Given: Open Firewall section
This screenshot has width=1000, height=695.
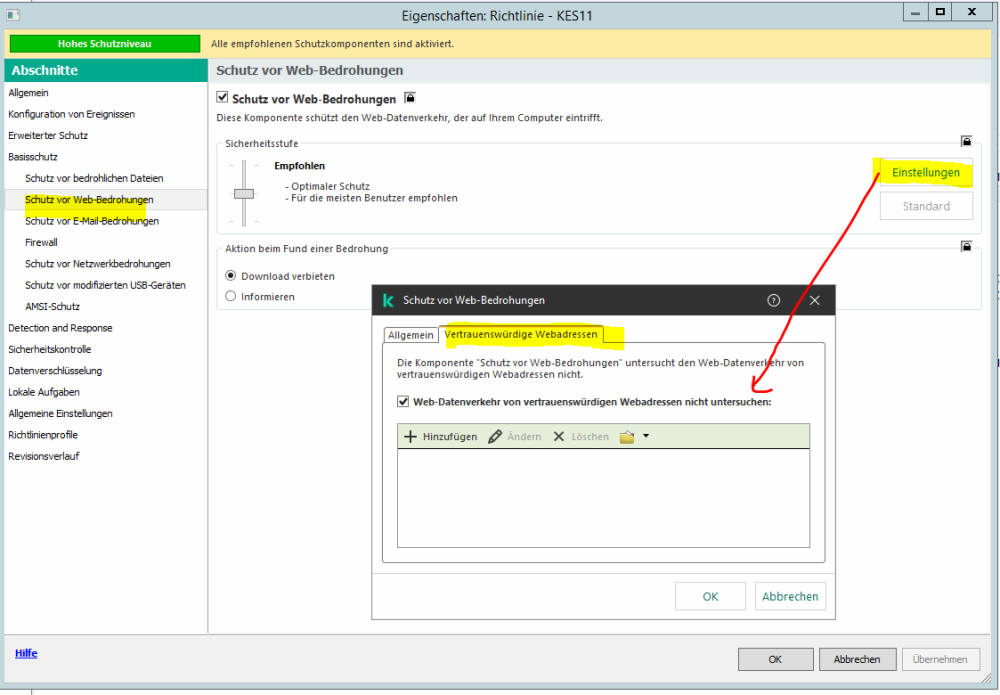Looking at the screenshot, I should coord(41,242).
